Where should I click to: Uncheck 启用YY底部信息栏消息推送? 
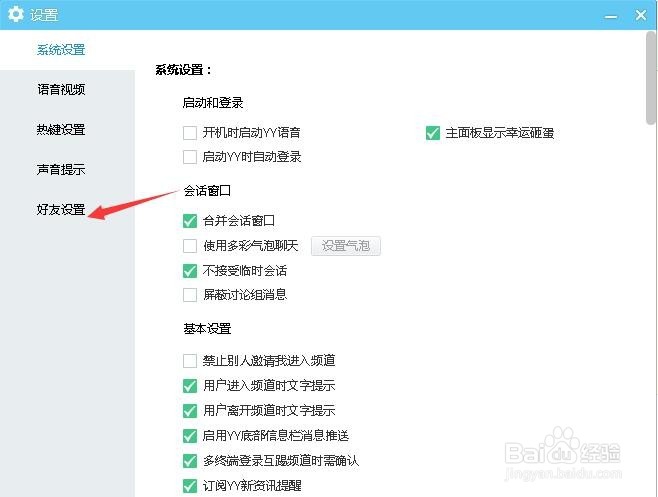point(190,436)
